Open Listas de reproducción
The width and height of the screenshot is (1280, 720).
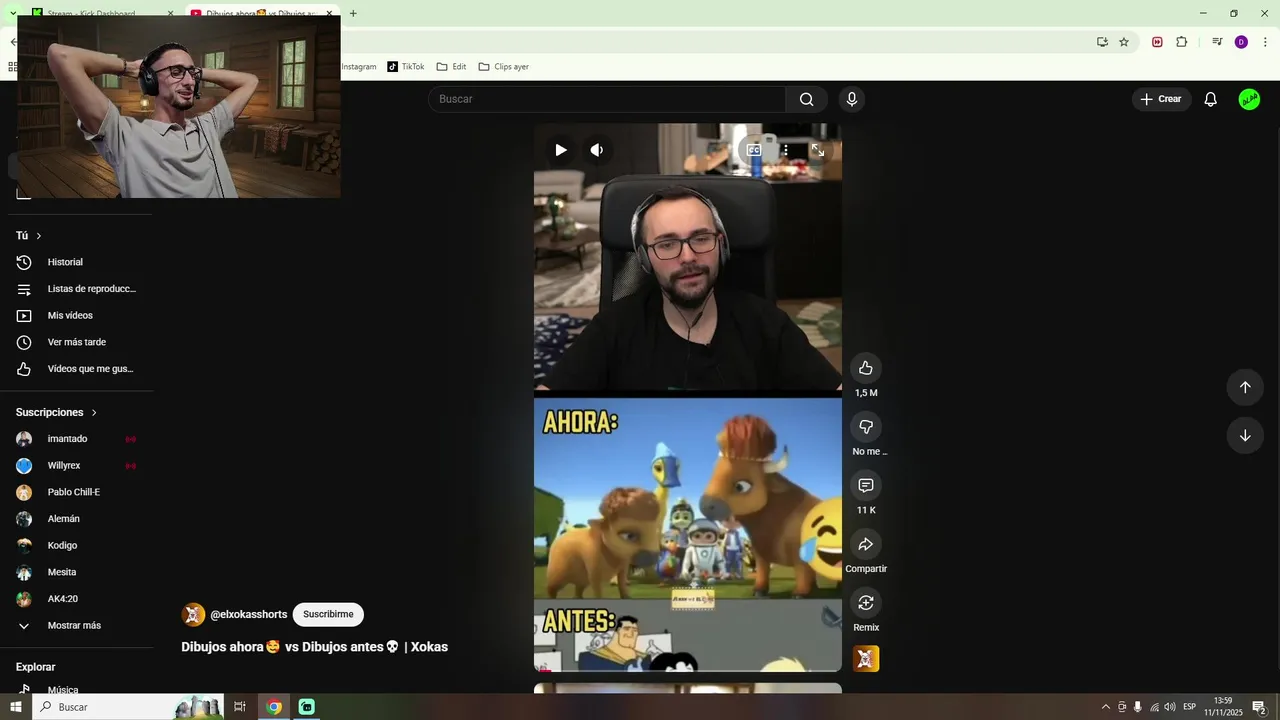(76, 289)
